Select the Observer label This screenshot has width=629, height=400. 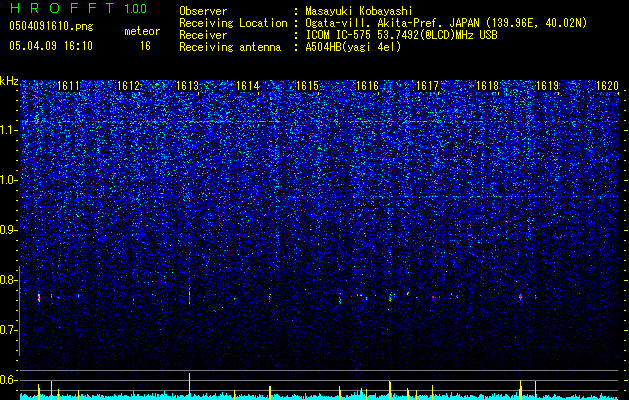click(203, 11)
